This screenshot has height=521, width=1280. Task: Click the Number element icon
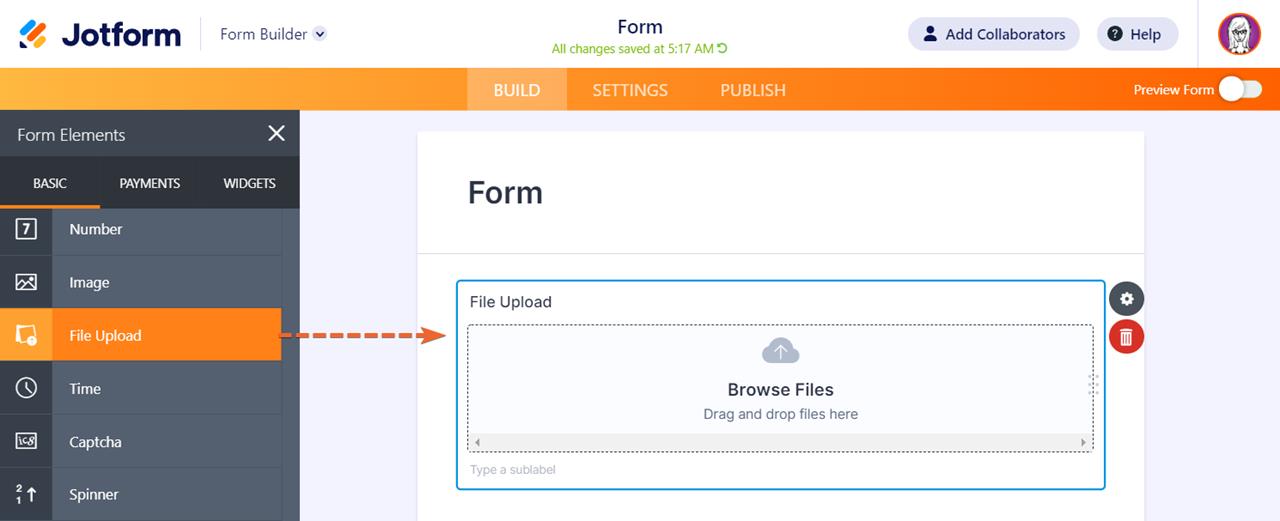pos(26,229)
